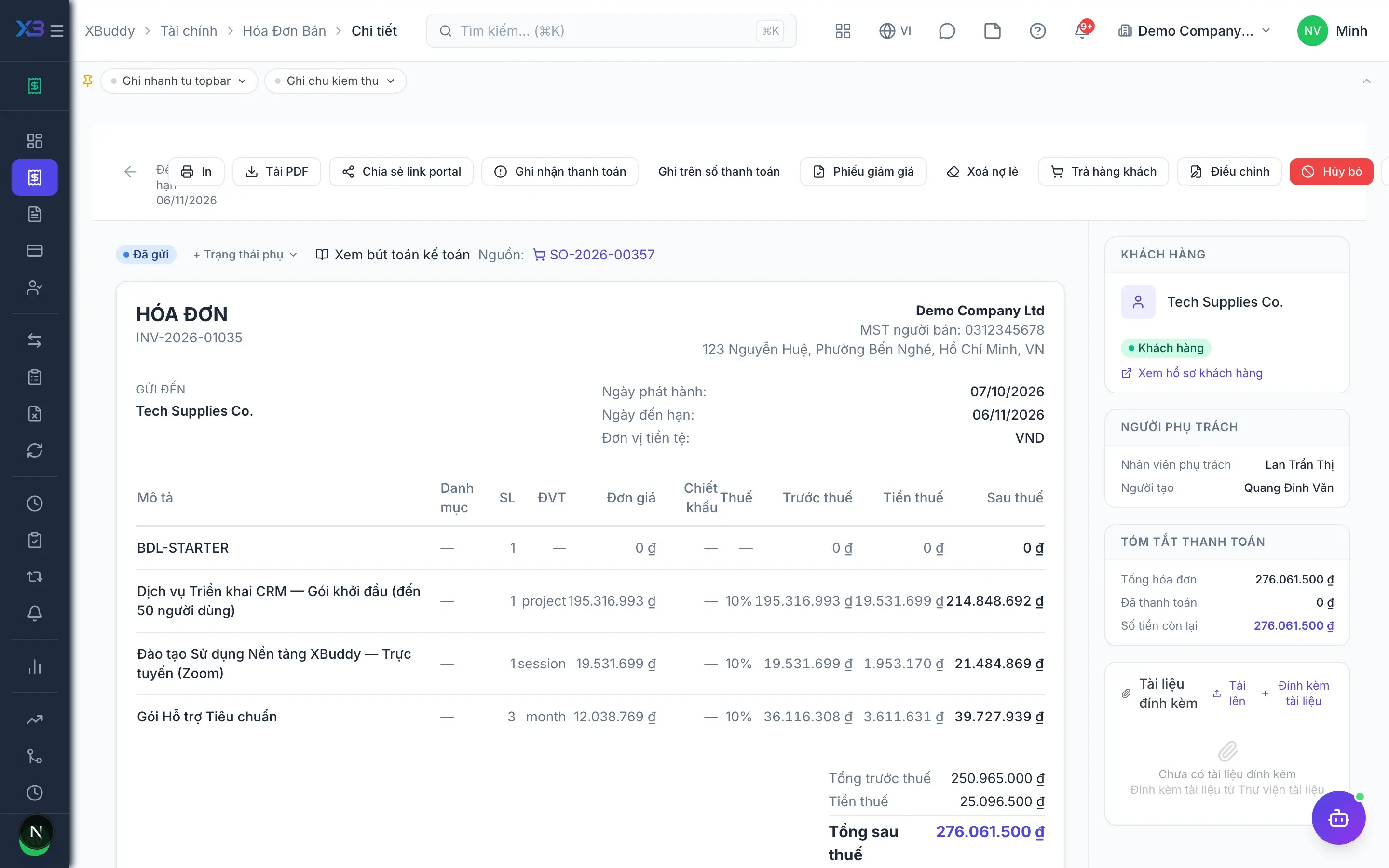Open the sidebar bell icon
This screenshot has width=1389, height=868.
34,613
